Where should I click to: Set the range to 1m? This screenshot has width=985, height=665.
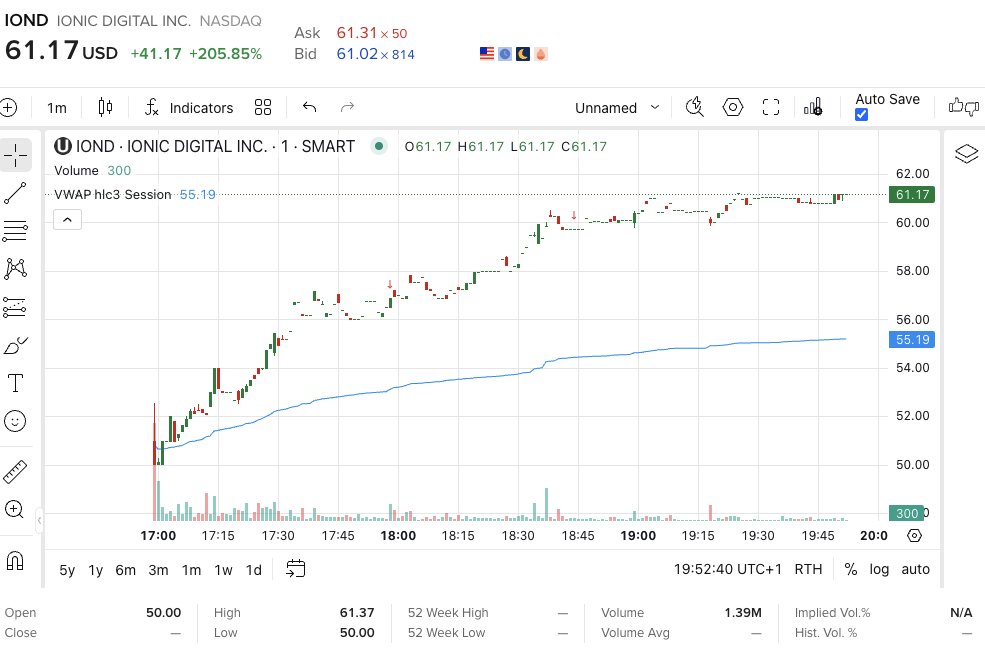click(x=192, y=570)
